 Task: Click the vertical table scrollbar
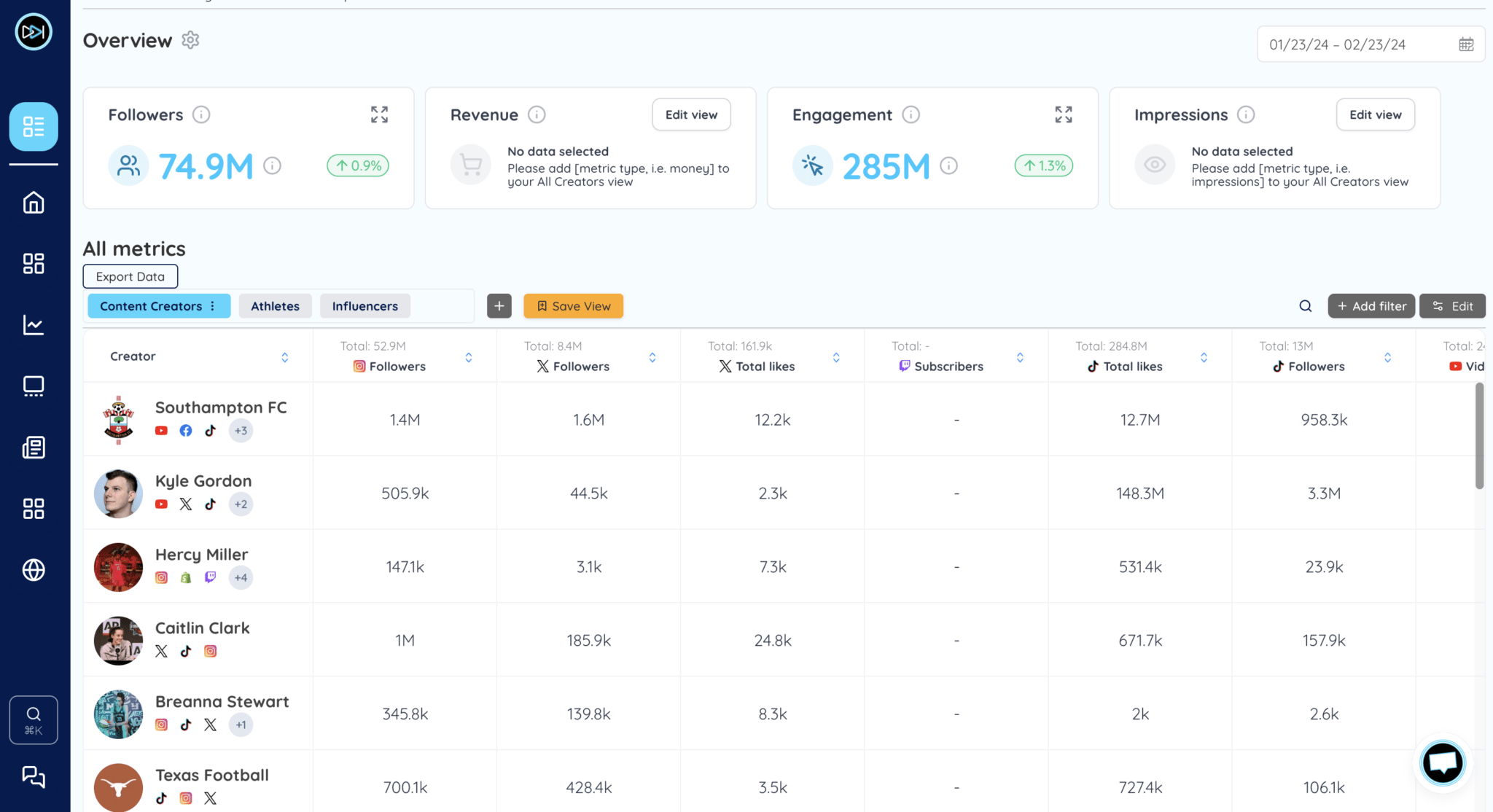[1479, 436]
